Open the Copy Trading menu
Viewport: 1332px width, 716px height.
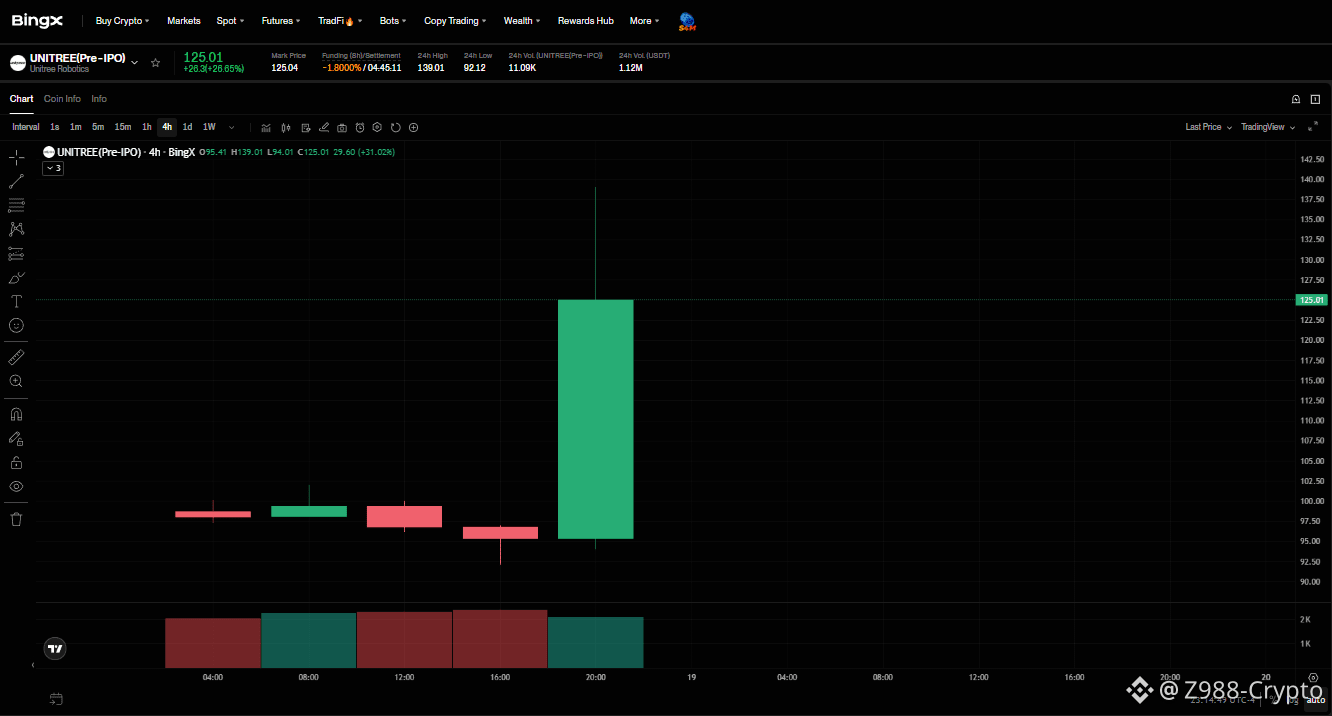coord(455,20)
